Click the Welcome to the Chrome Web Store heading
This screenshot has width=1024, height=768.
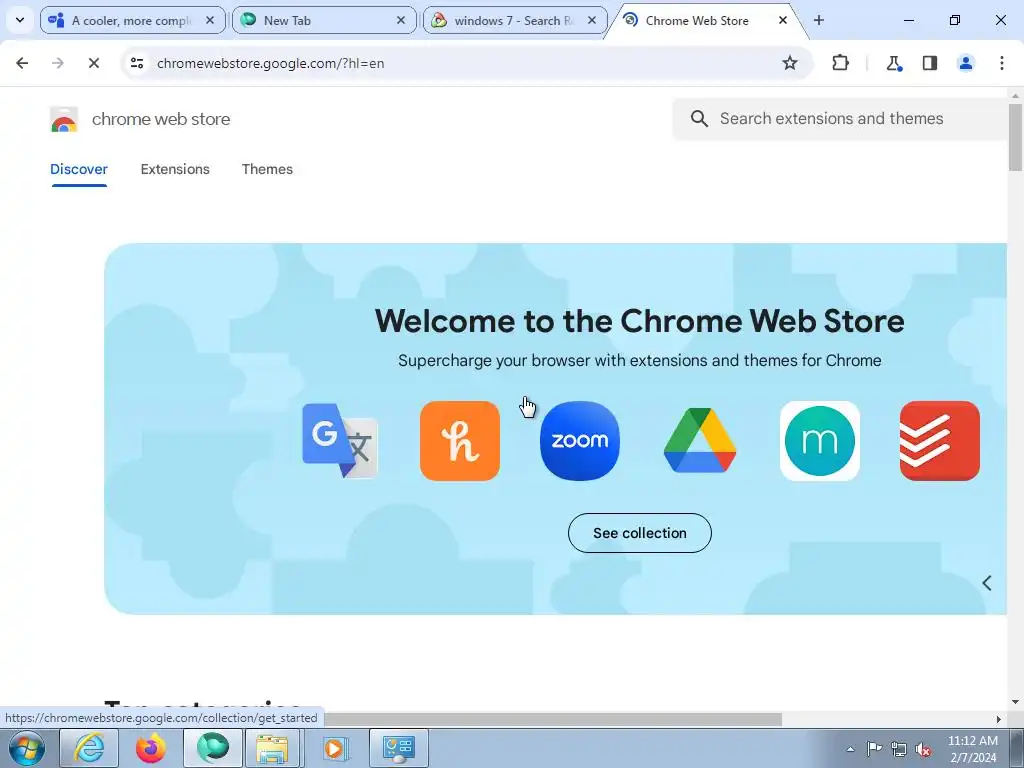tap(639, 321)
